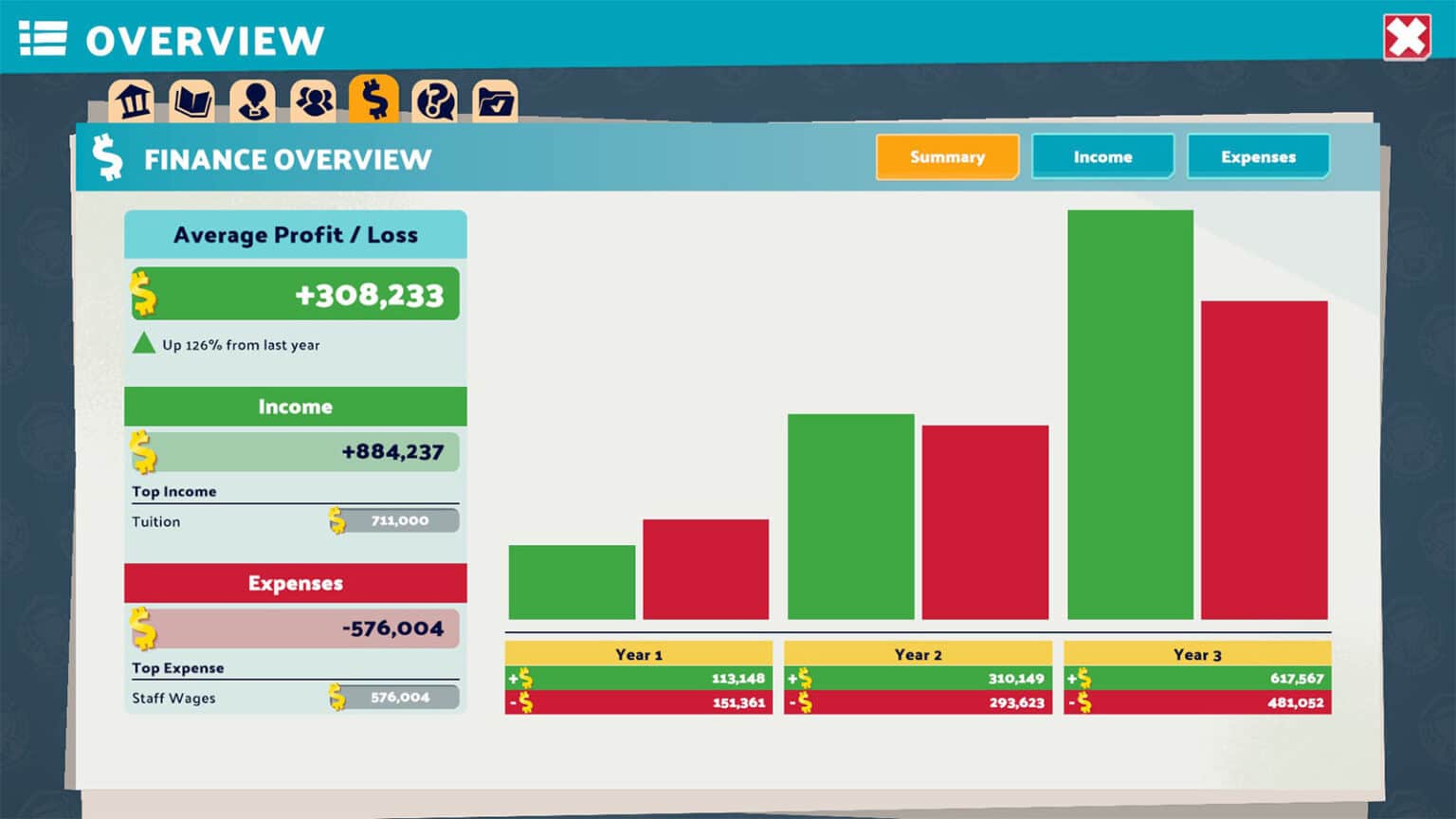Click the Year 1 red expense bar
This screenshot has width=1456, height=819.
[x=705, y=569]
